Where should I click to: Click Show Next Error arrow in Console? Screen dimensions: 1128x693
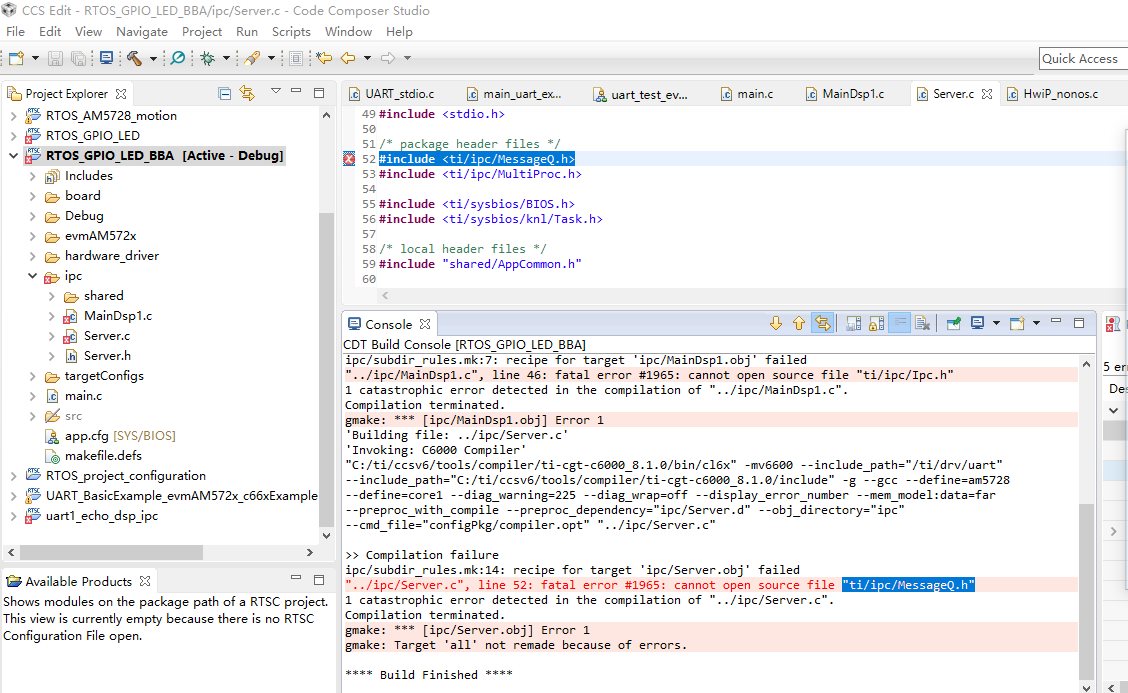(775, 323)
